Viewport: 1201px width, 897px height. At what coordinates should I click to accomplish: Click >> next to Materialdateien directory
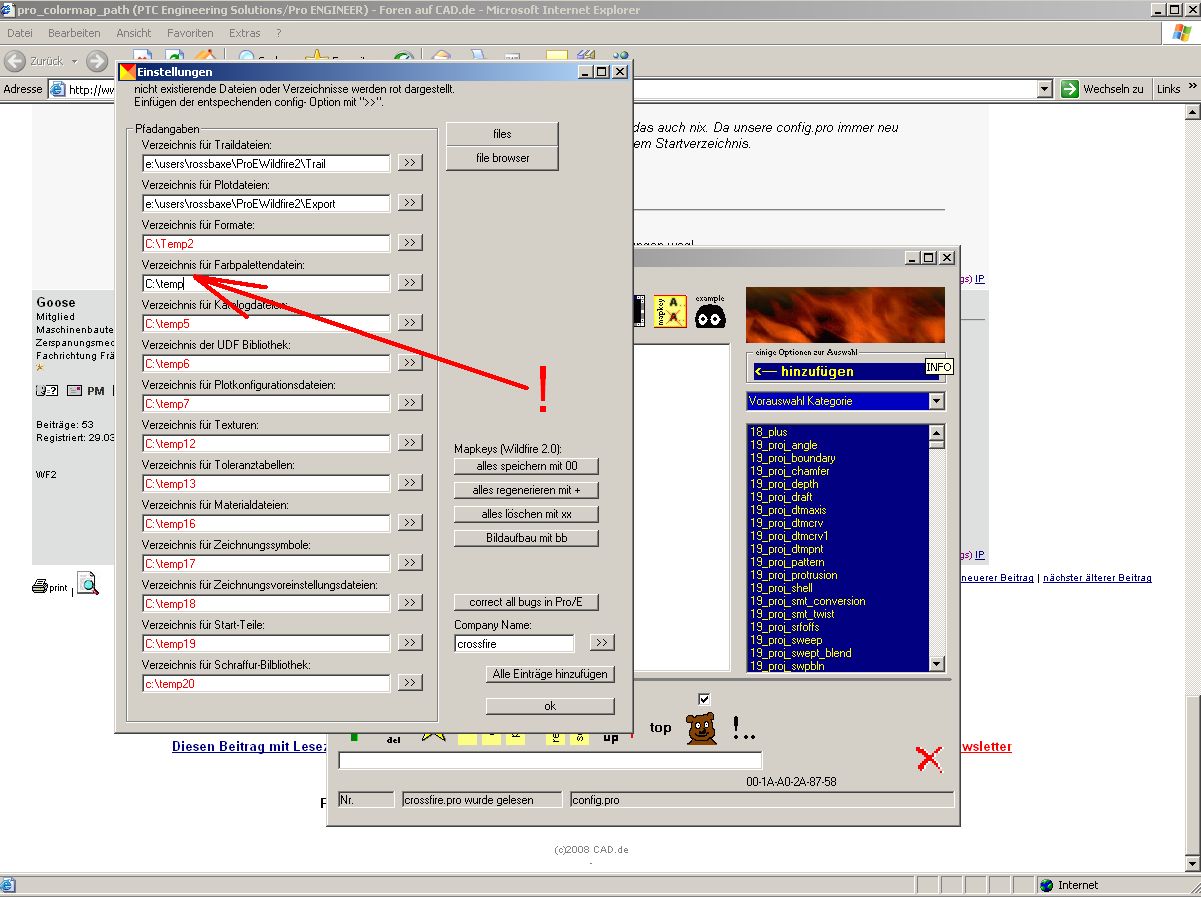pos(410,522)
